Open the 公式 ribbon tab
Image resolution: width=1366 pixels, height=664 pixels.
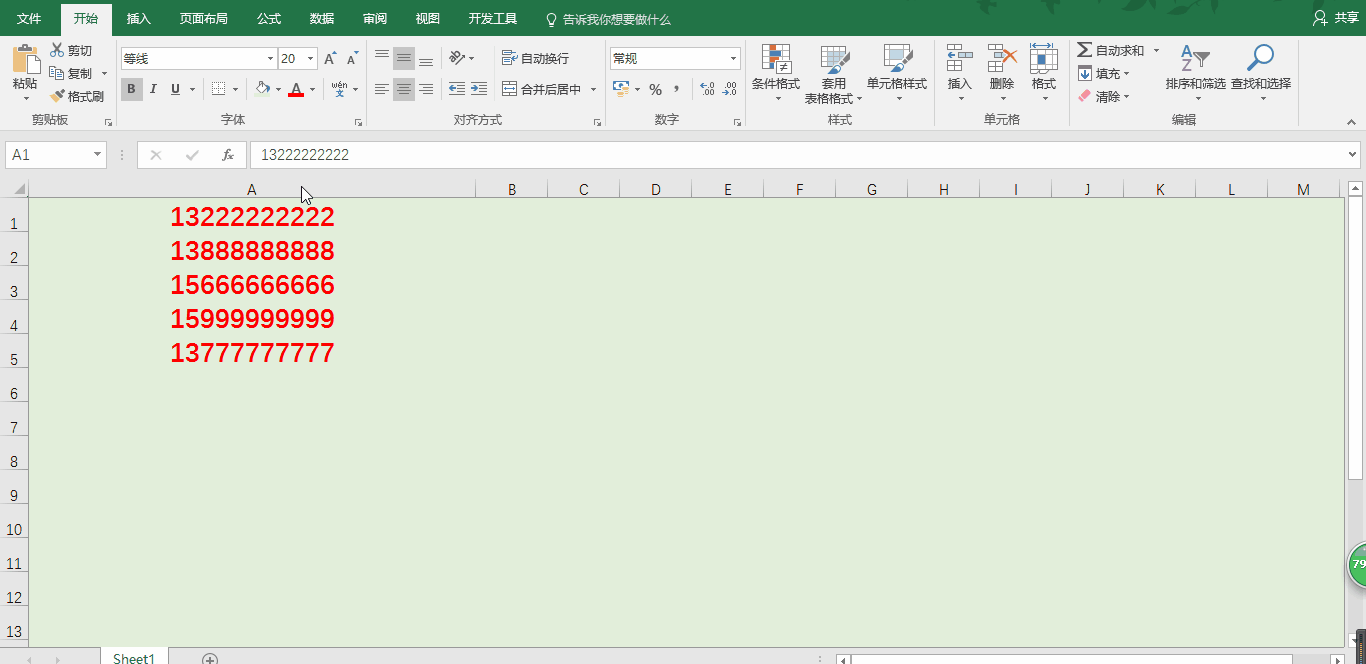[268, 17]
